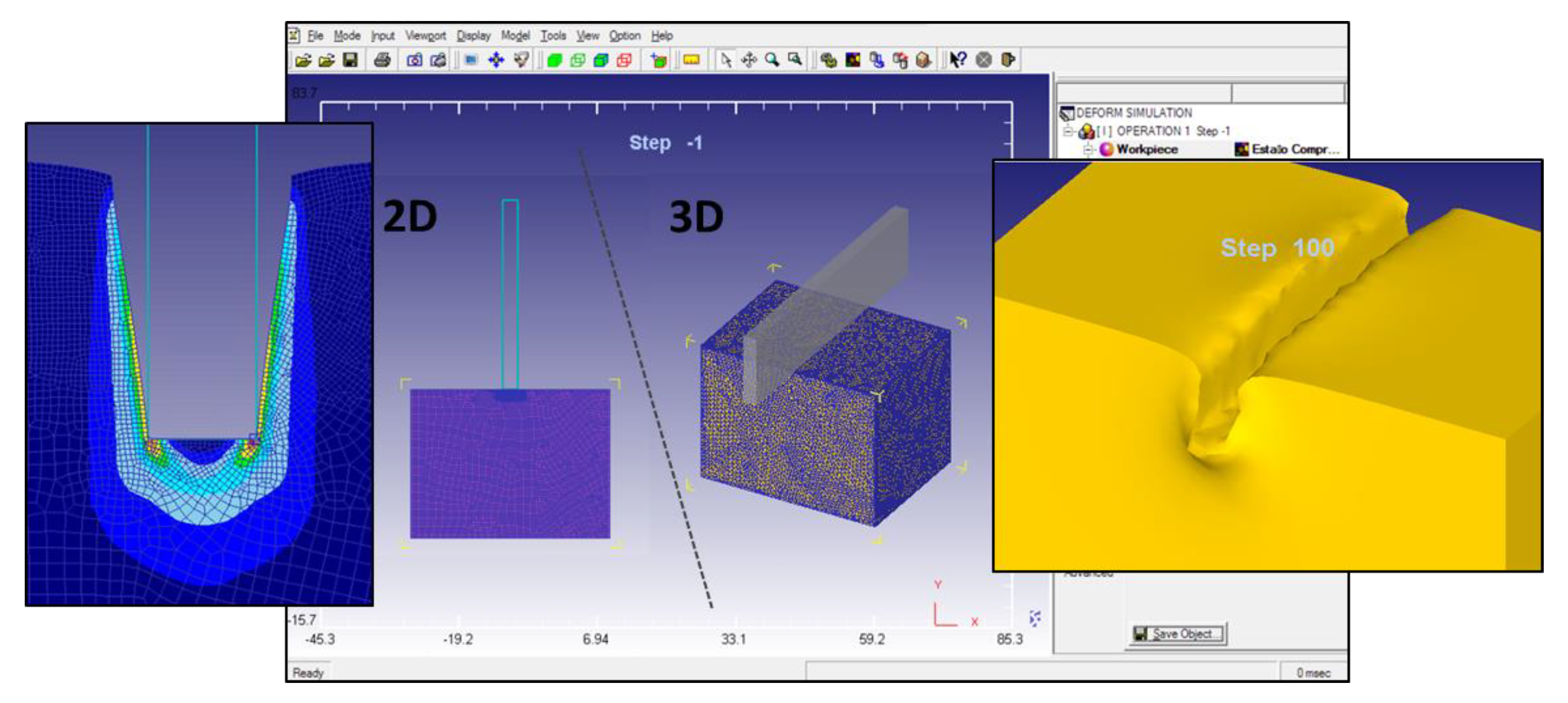Image resolution: width=1568 pixels, height=703 pixels.
Task: Click the Print toolbar icon
Action: [382, 60]
